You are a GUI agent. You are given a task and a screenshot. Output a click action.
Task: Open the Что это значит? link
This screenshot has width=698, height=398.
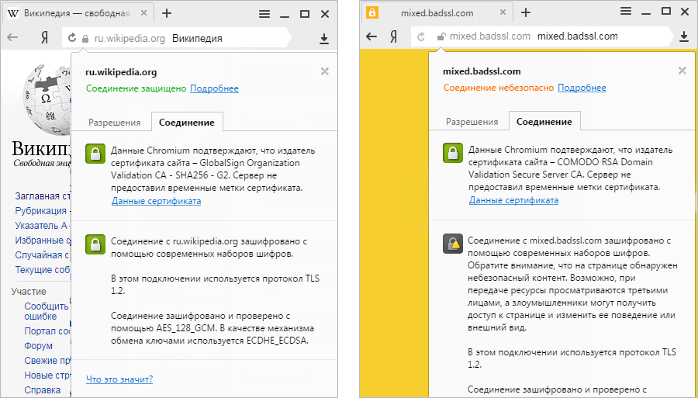pyautogui.click(x=119, y=379)
